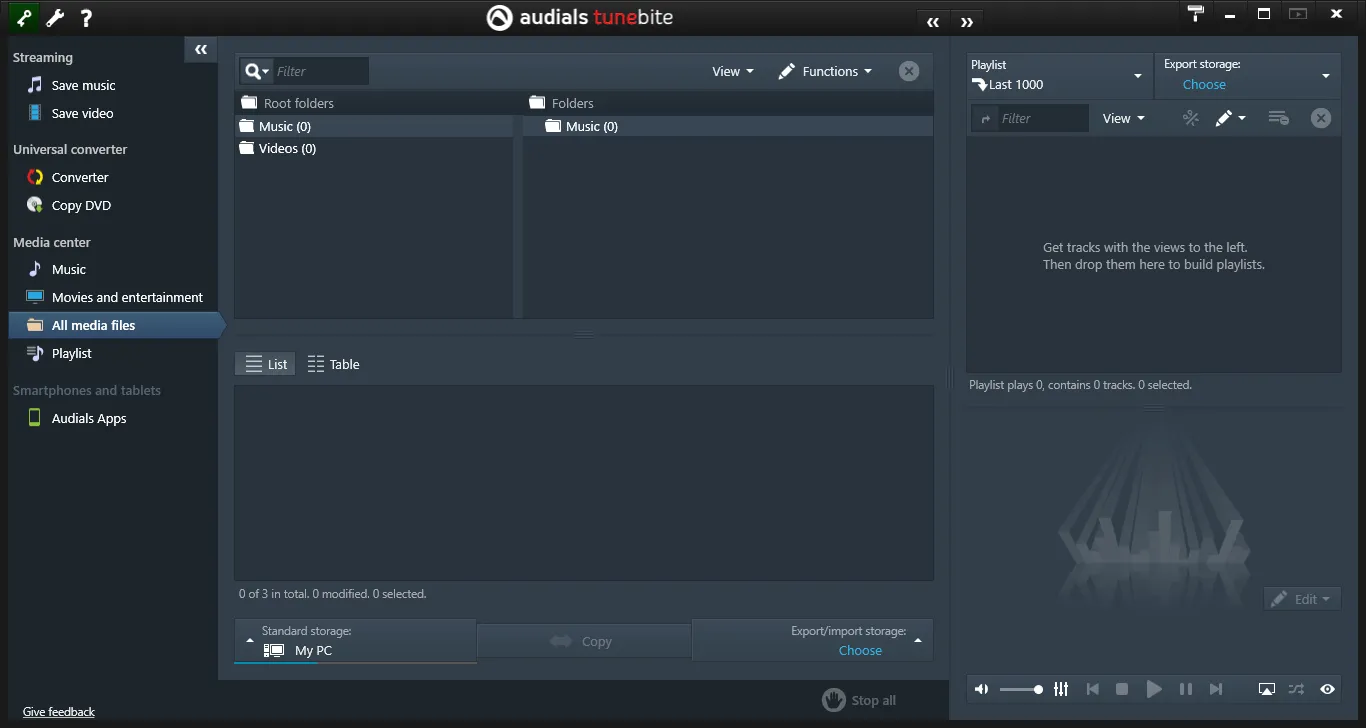Open the equalizer controls
The height and width of the screenshot is (728, 1366).
click(1061, 689)
